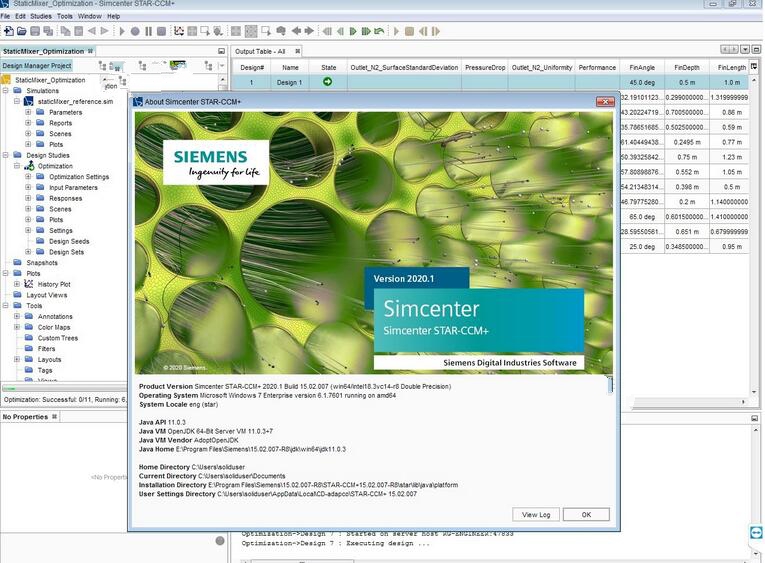Sort by the FinAngle column header
Screen dimensions: 765x563
coord(642,67)
